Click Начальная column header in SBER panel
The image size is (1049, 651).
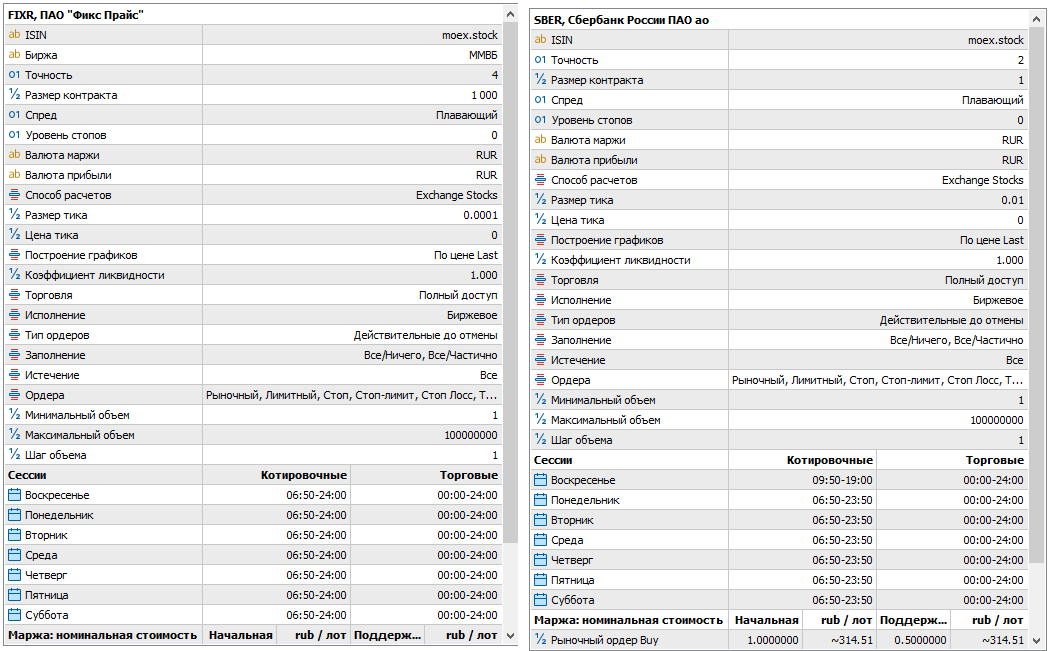coord(767,620)
